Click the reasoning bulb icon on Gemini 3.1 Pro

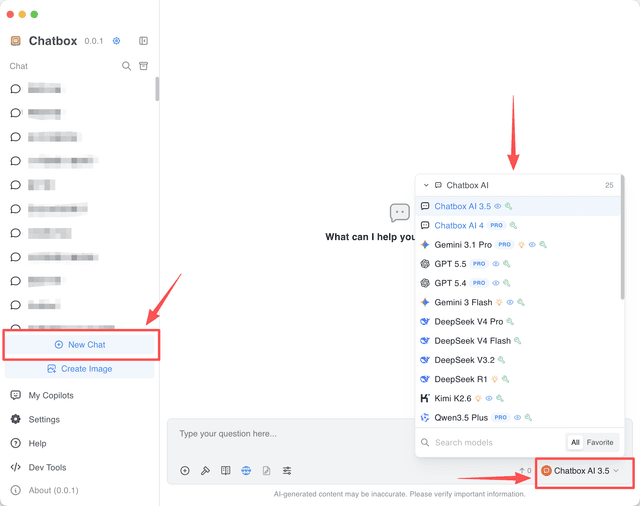click(x=521, y=245)
